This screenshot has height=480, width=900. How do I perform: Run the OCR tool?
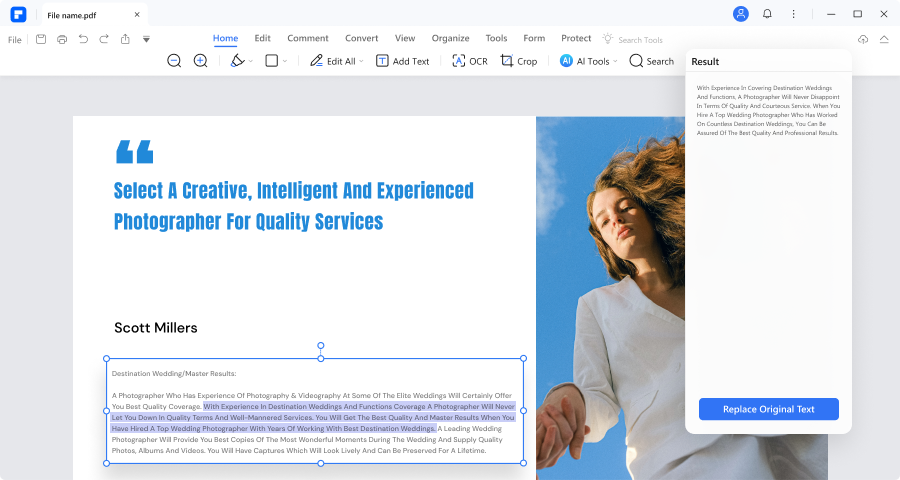pos(470,61)
